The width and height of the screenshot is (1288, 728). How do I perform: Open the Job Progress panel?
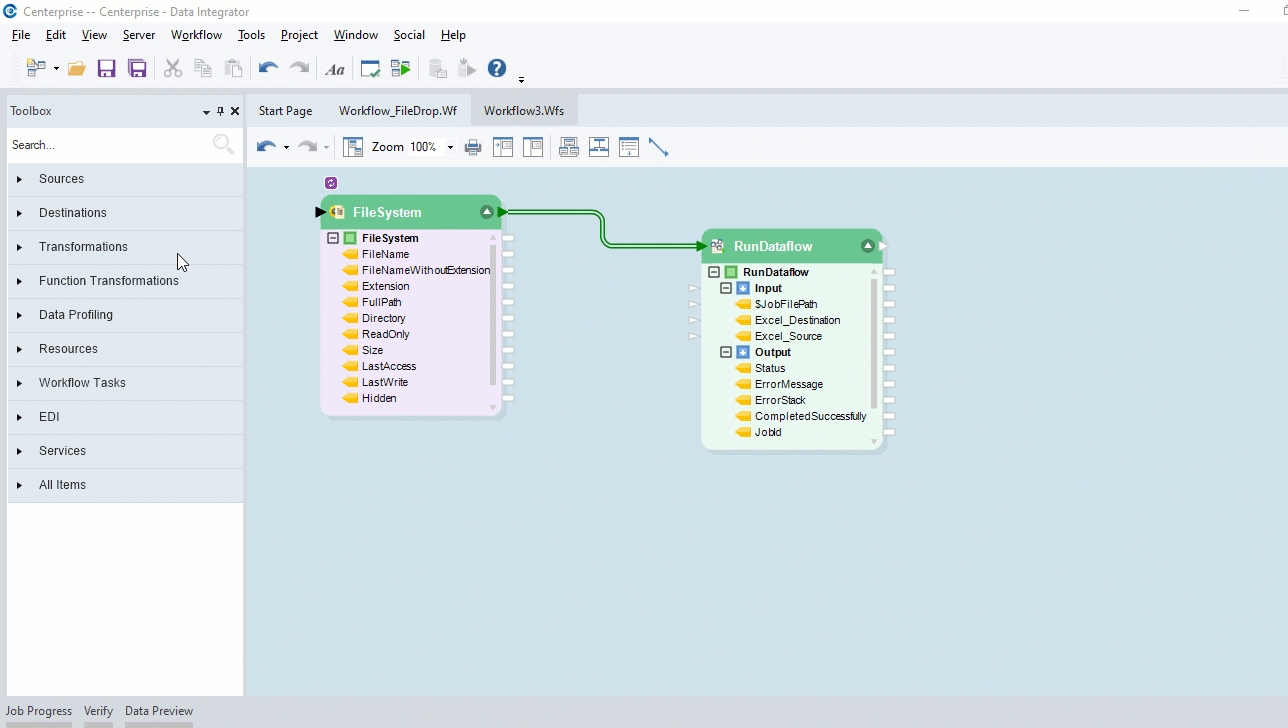pos(39,711)
